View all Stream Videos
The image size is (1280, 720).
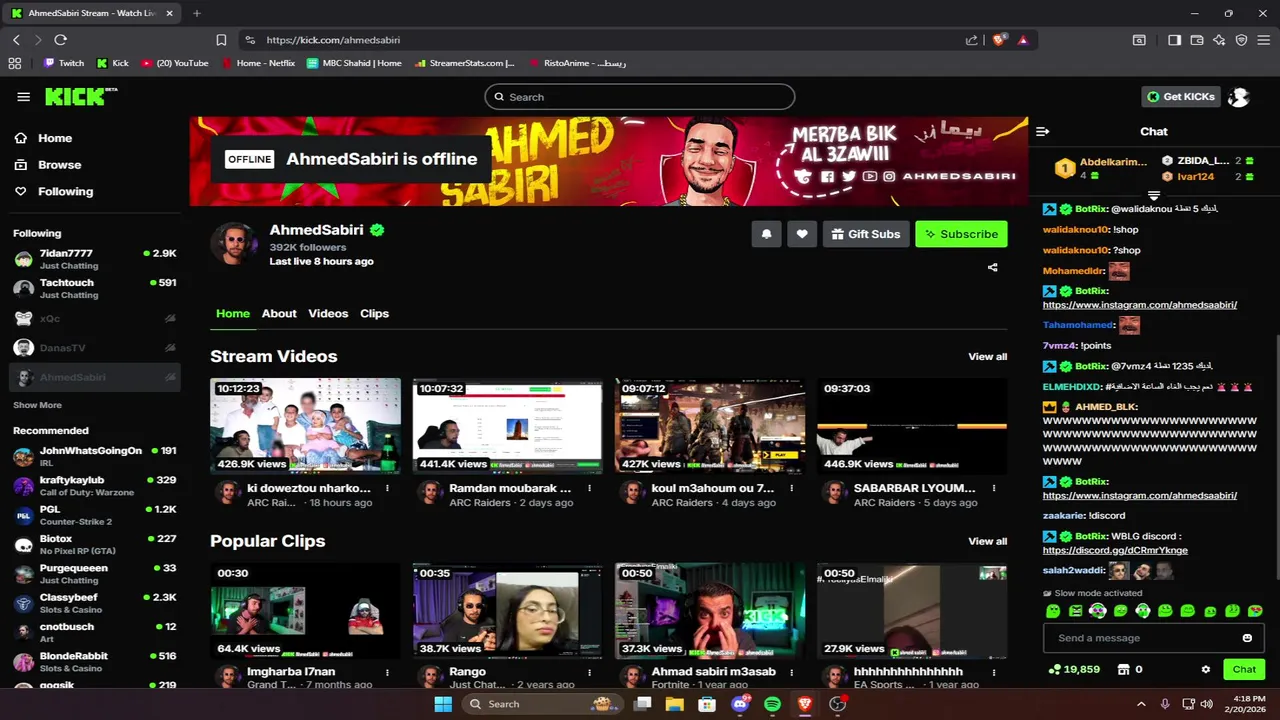click(x=987, y=357)
